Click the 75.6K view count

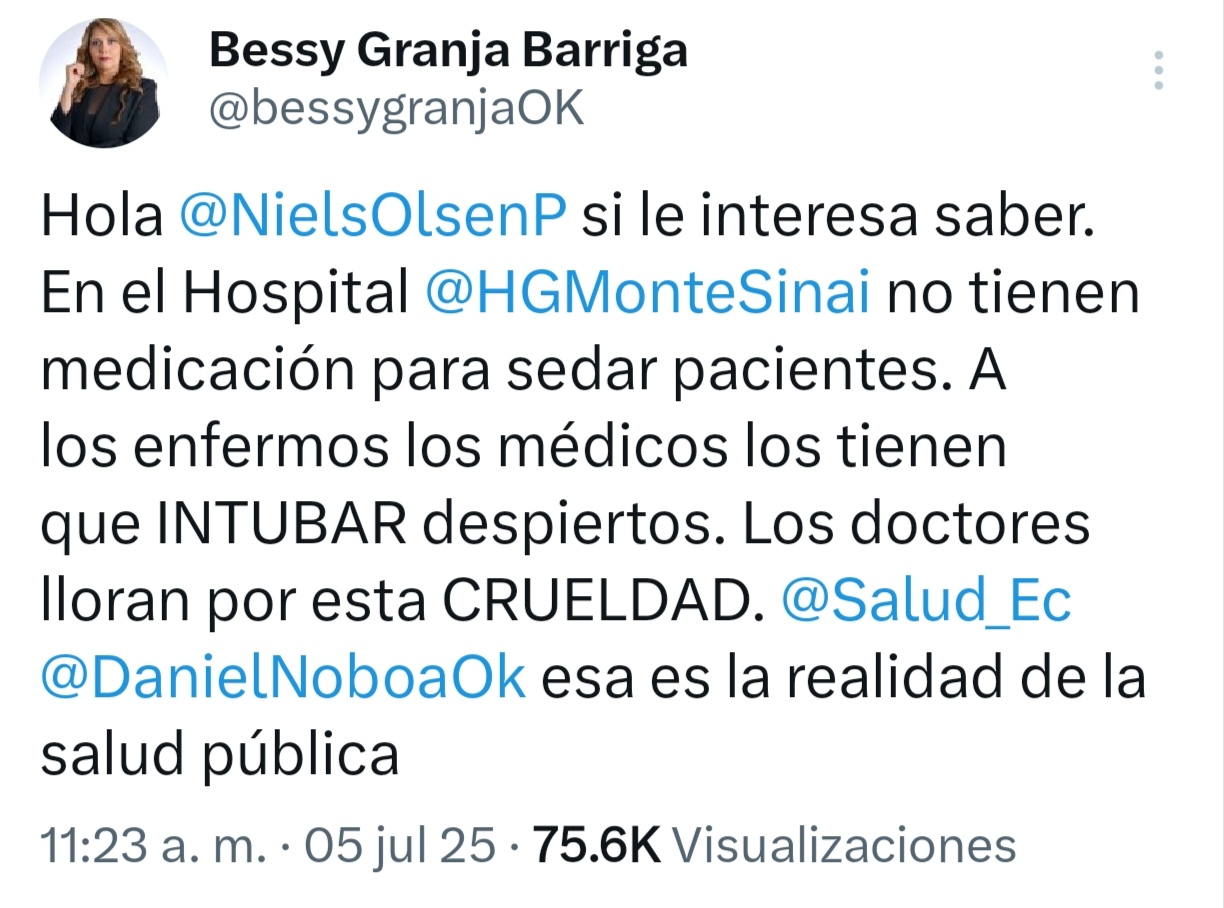coord(596,846)
